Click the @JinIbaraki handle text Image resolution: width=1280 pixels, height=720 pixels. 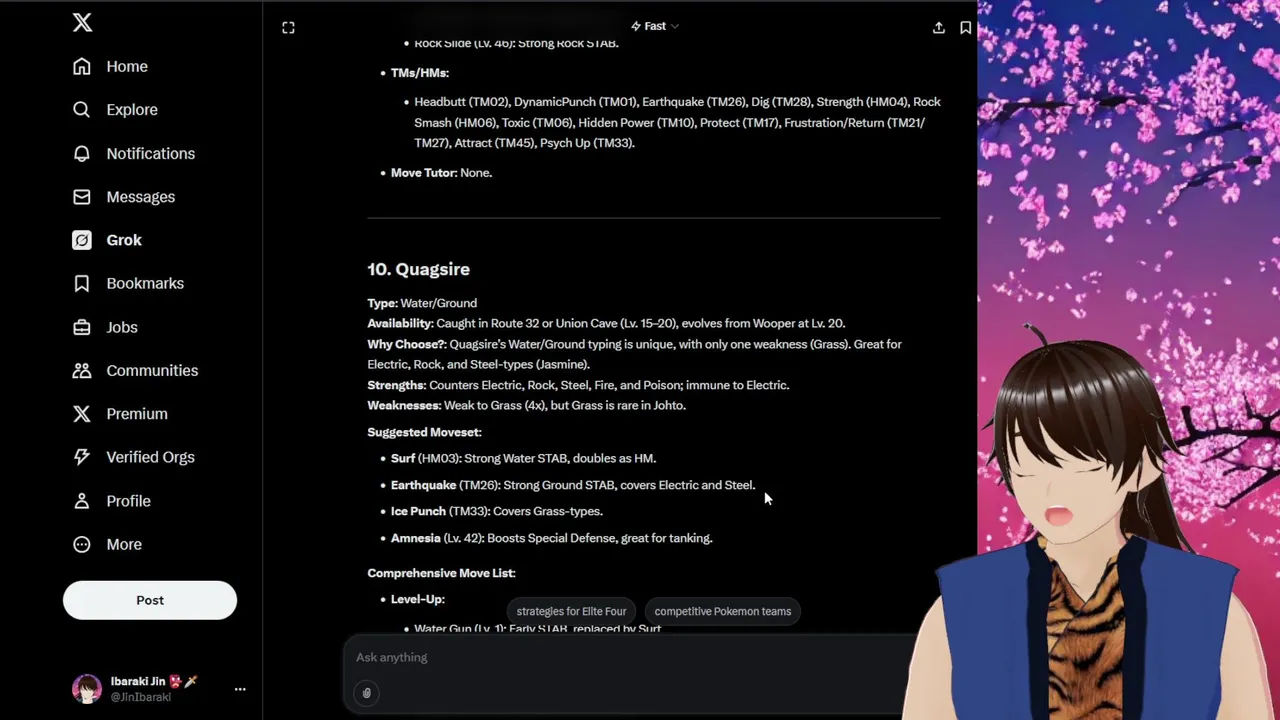(140, 697)
